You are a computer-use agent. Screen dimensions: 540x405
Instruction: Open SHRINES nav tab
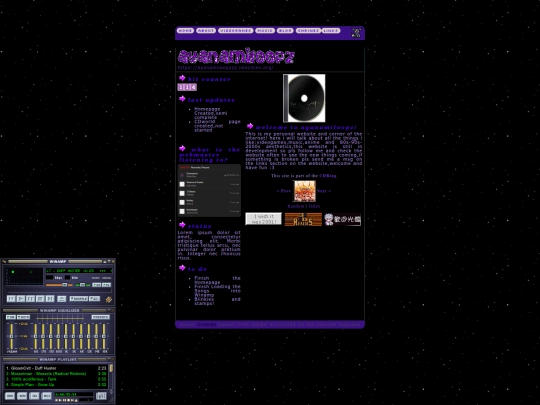pos(308,31)
